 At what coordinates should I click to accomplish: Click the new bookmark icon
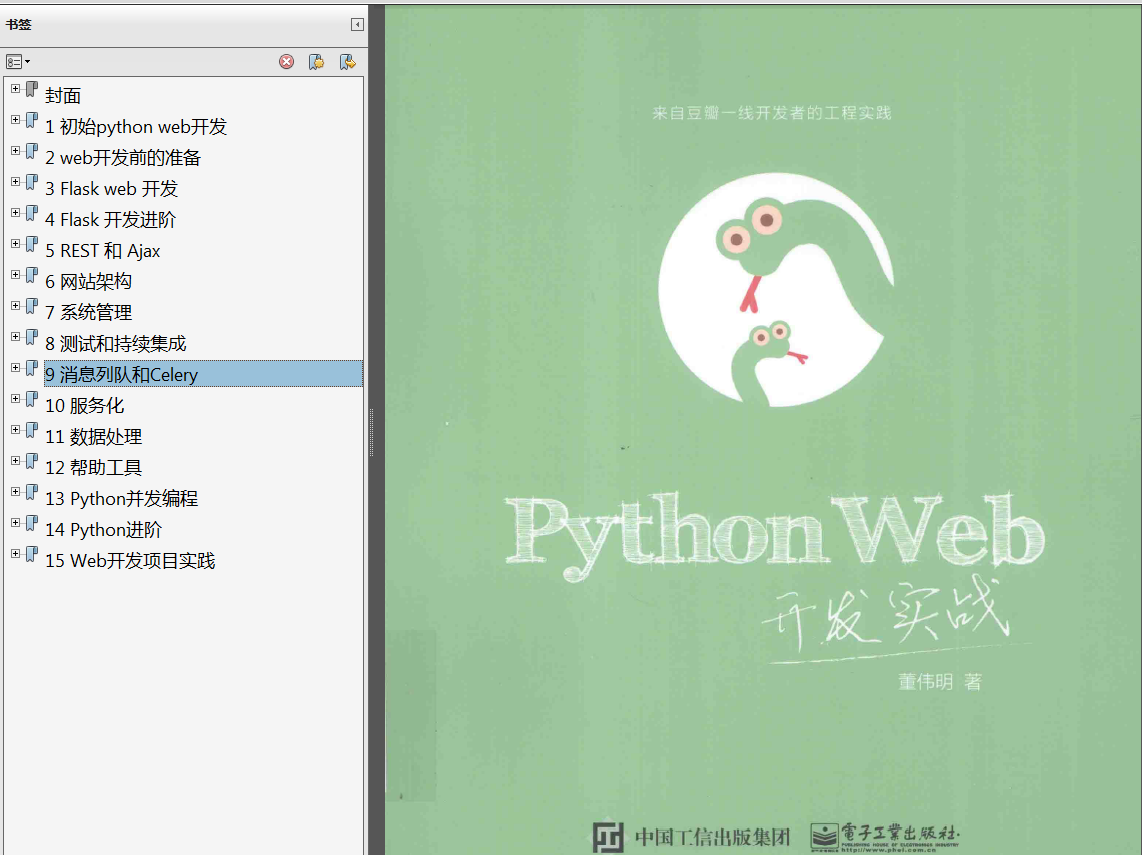(x=316, y=62)
